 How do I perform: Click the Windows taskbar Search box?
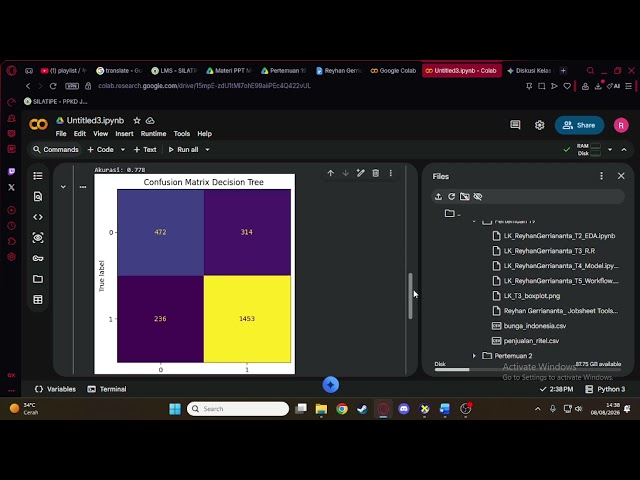point(238,409)
